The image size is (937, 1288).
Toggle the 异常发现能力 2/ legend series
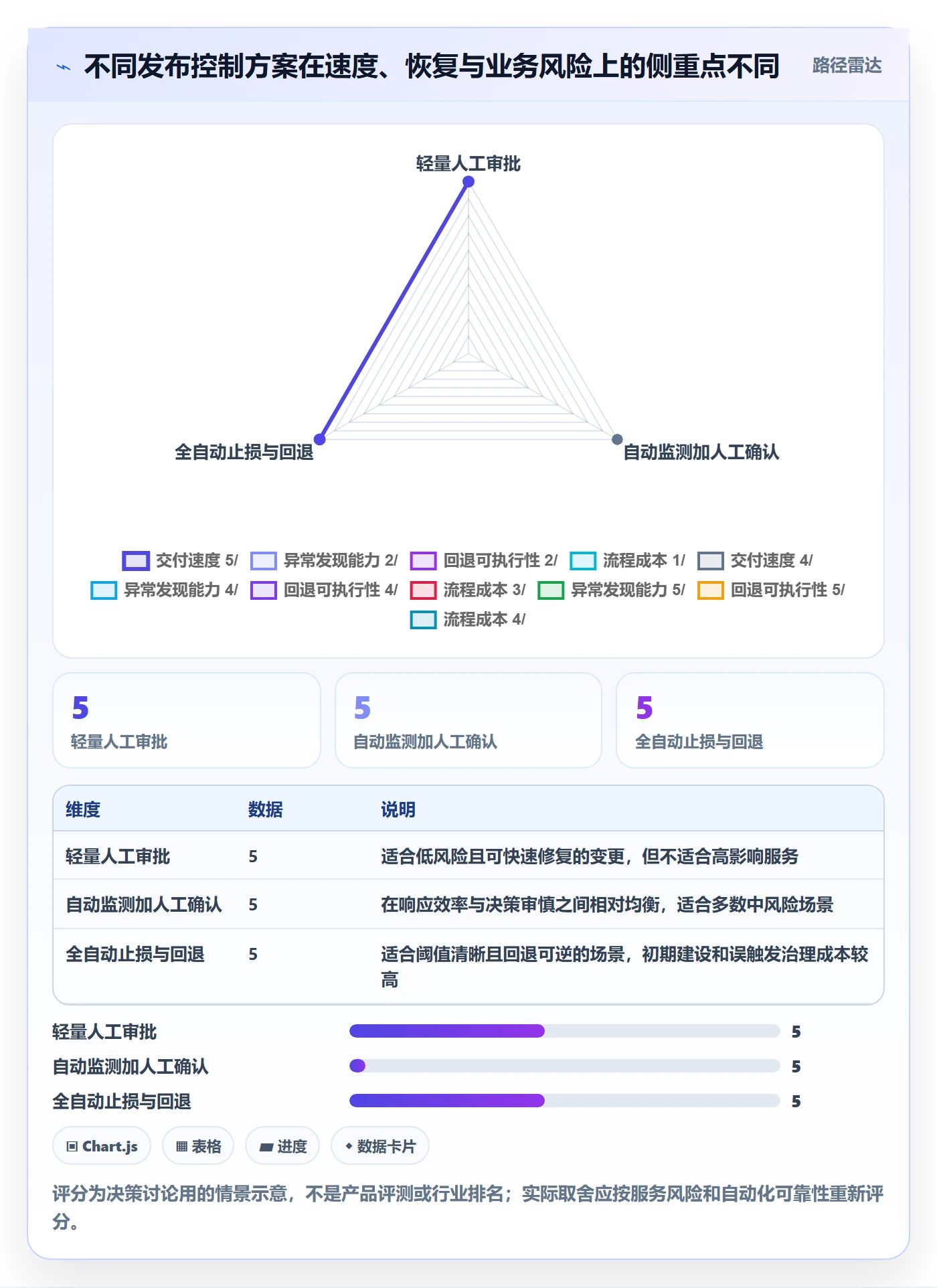click(x=324, y=560)
